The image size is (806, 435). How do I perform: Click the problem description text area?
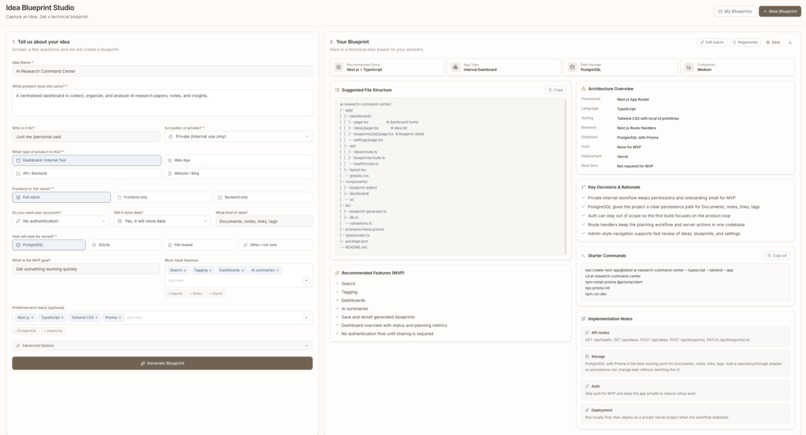coord(162,103)
